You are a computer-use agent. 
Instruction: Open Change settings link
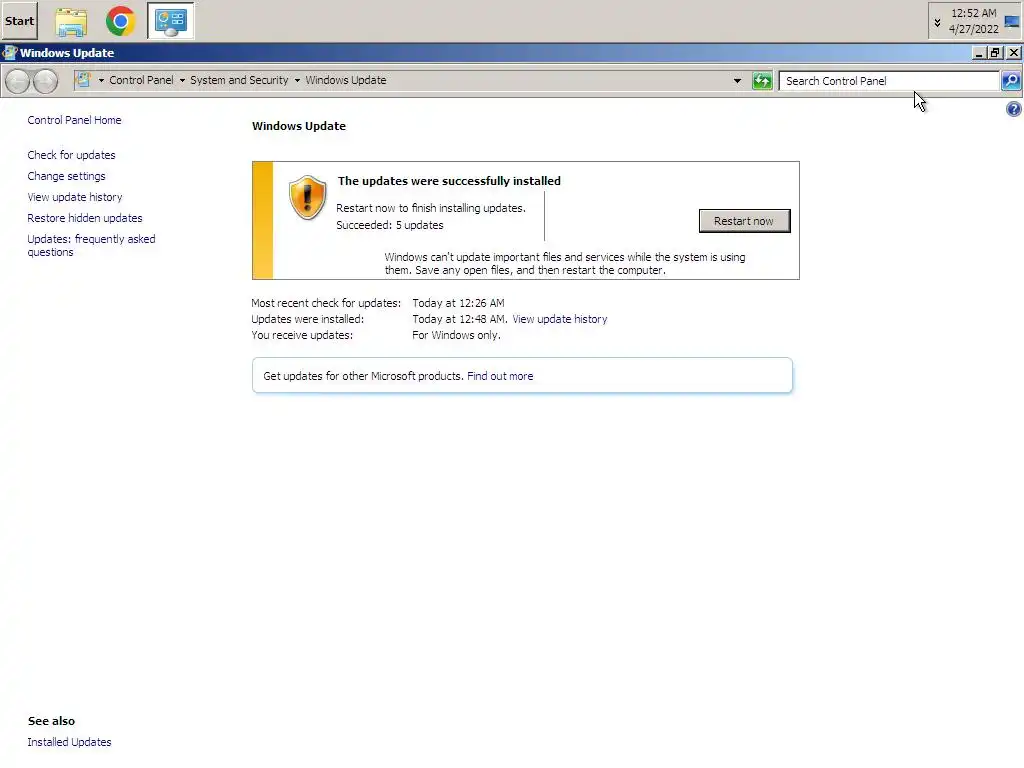[66, 176]
